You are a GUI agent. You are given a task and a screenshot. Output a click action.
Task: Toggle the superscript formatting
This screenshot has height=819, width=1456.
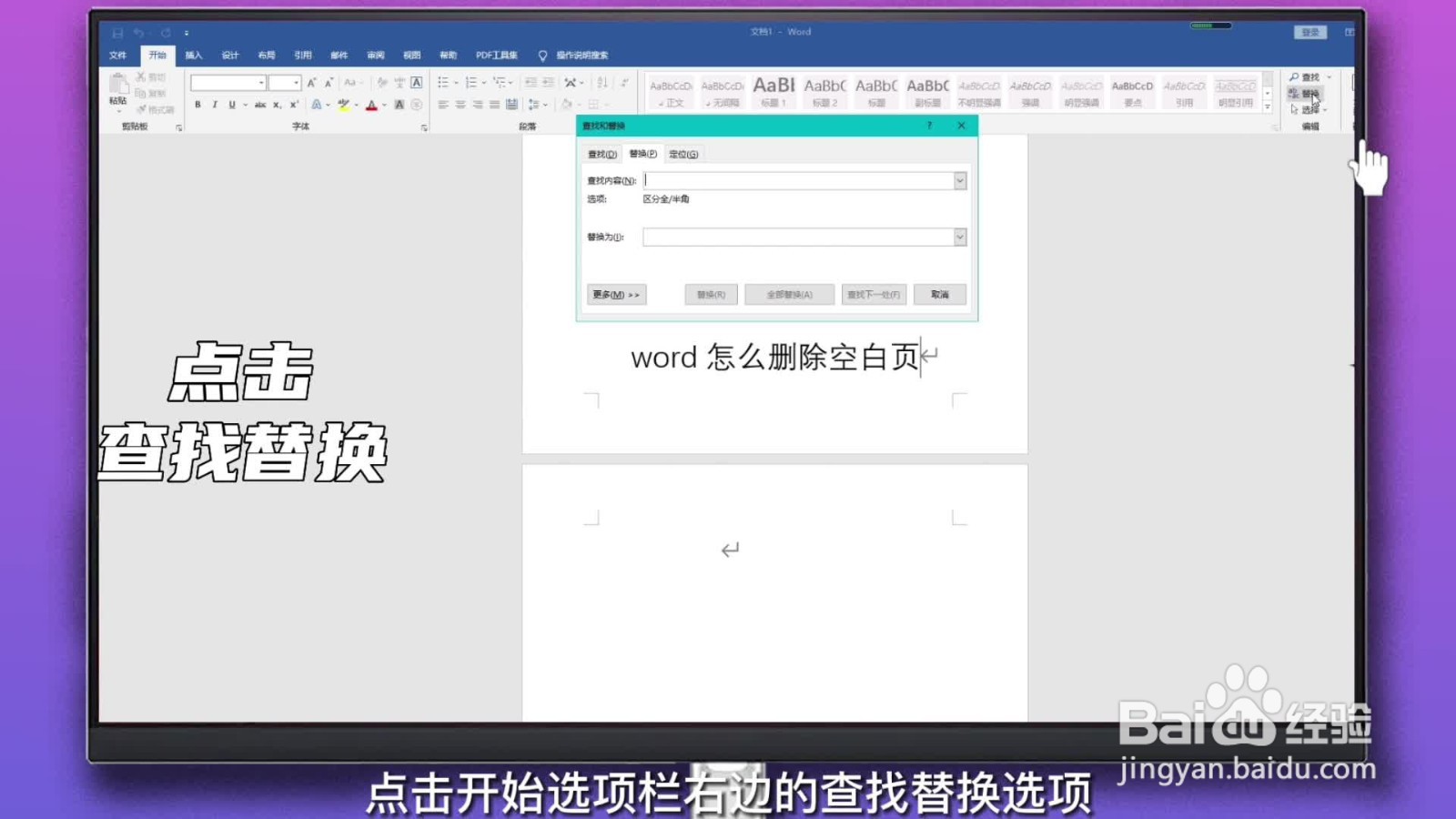click(293, 105)
